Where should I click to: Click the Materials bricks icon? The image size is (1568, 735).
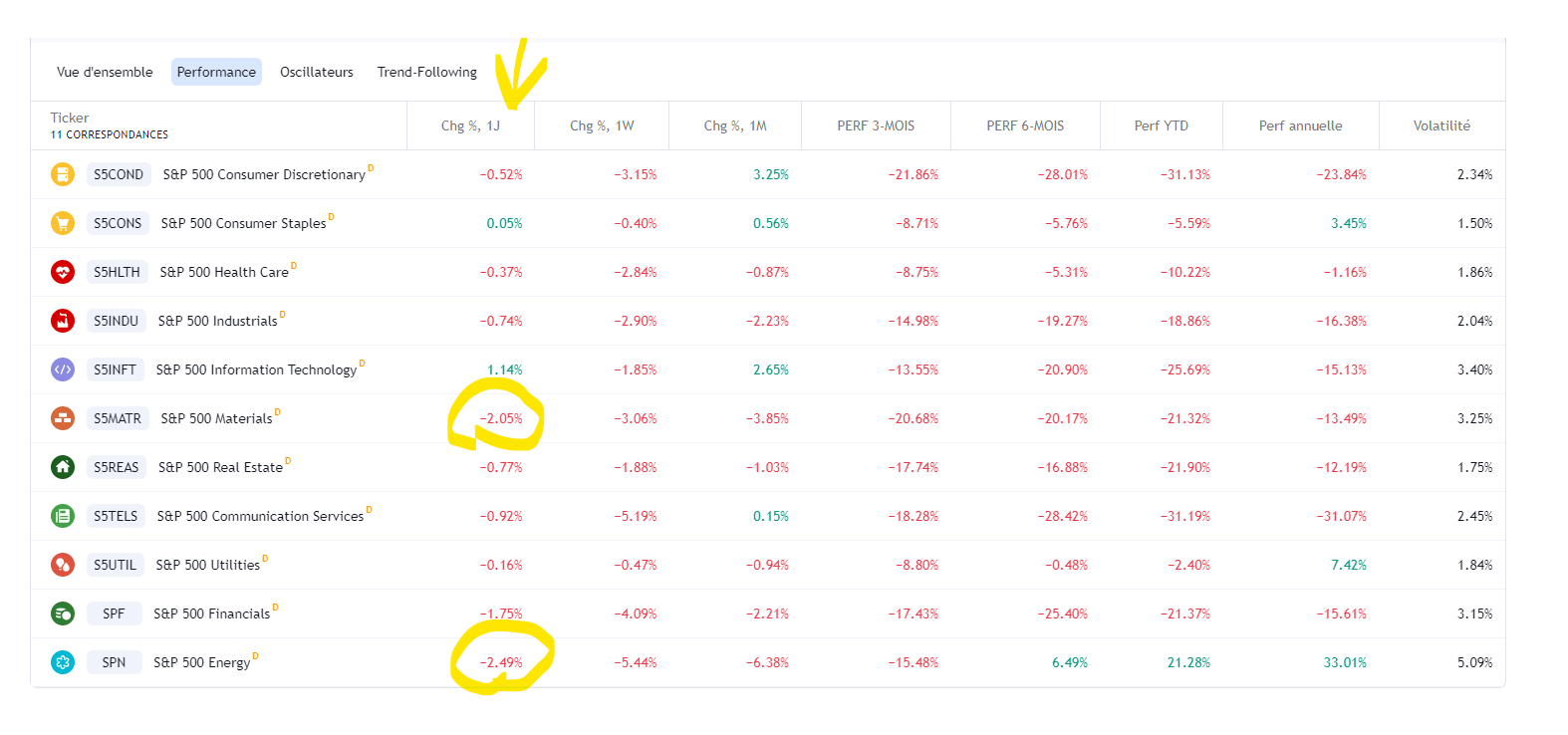click(63, 418)
